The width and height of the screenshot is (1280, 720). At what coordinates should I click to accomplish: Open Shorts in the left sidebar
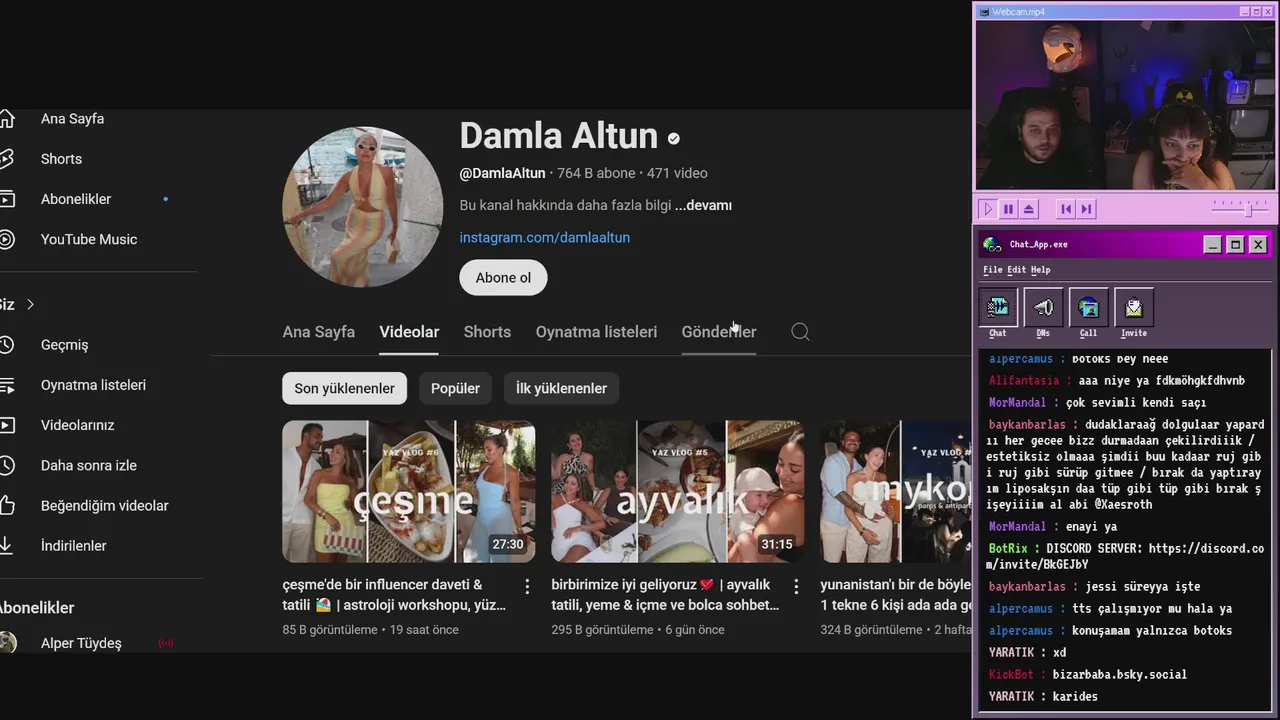click(61, 159)
